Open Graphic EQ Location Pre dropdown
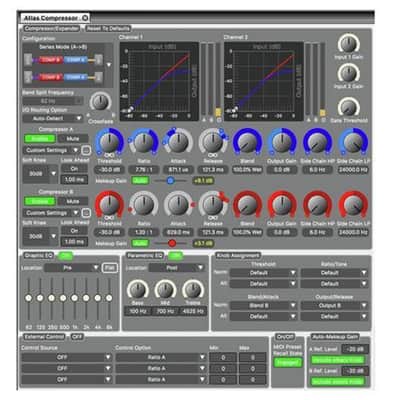Viewport: 400px width, 400px height. (x=72, y=268)
